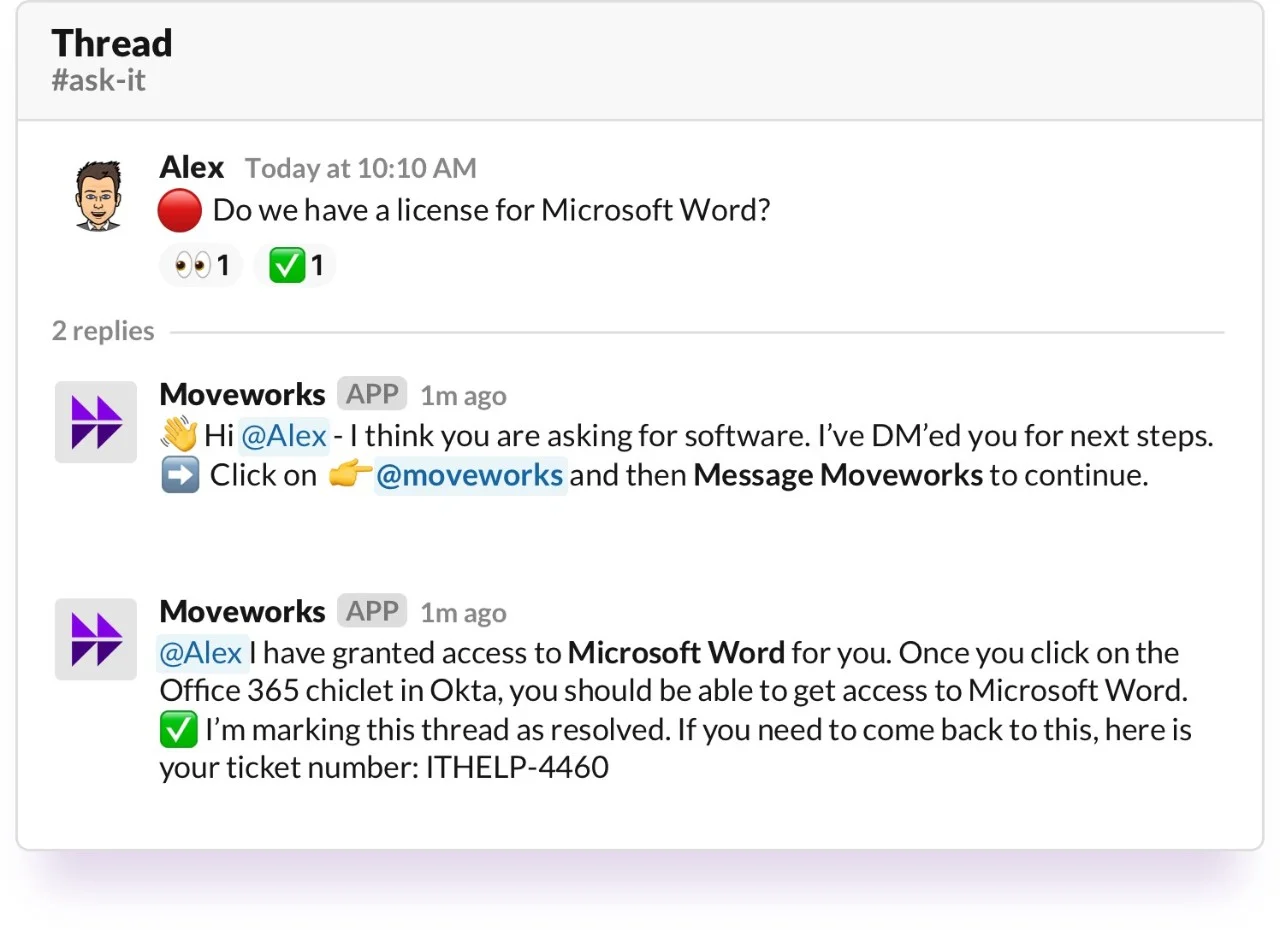Click the Moveworks sender name
1280x930 pixels.
tap(242, 393)
